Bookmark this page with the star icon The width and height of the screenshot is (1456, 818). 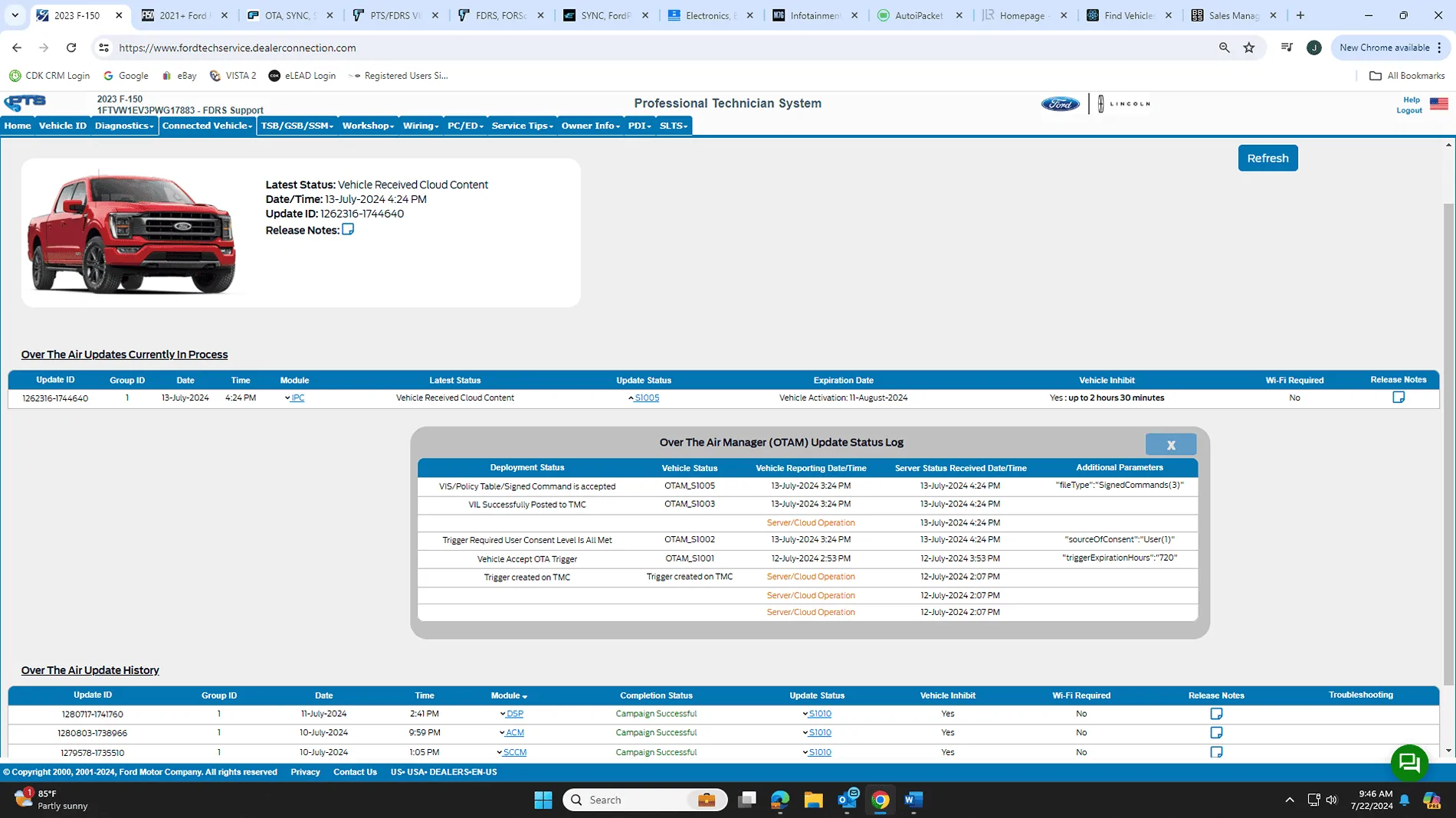click(1248, 47)
